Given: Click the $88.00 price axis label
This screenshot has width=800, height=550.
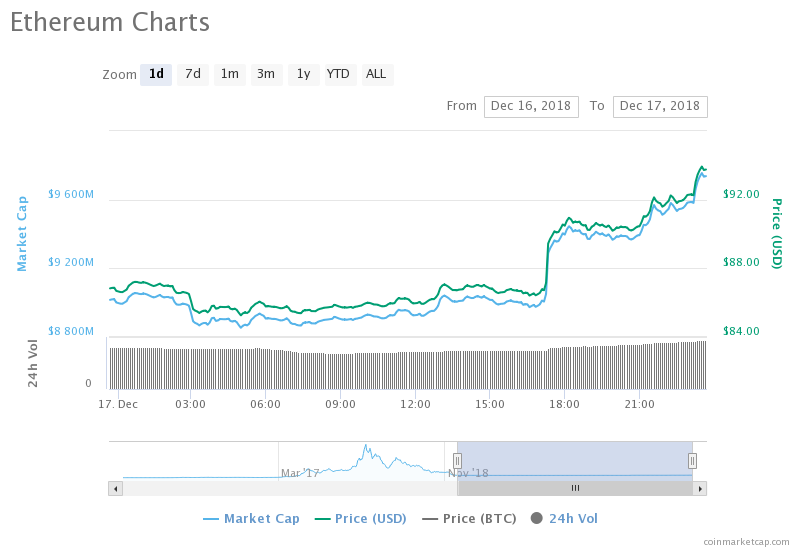Looking at the screenshot, I should point(741,262).
